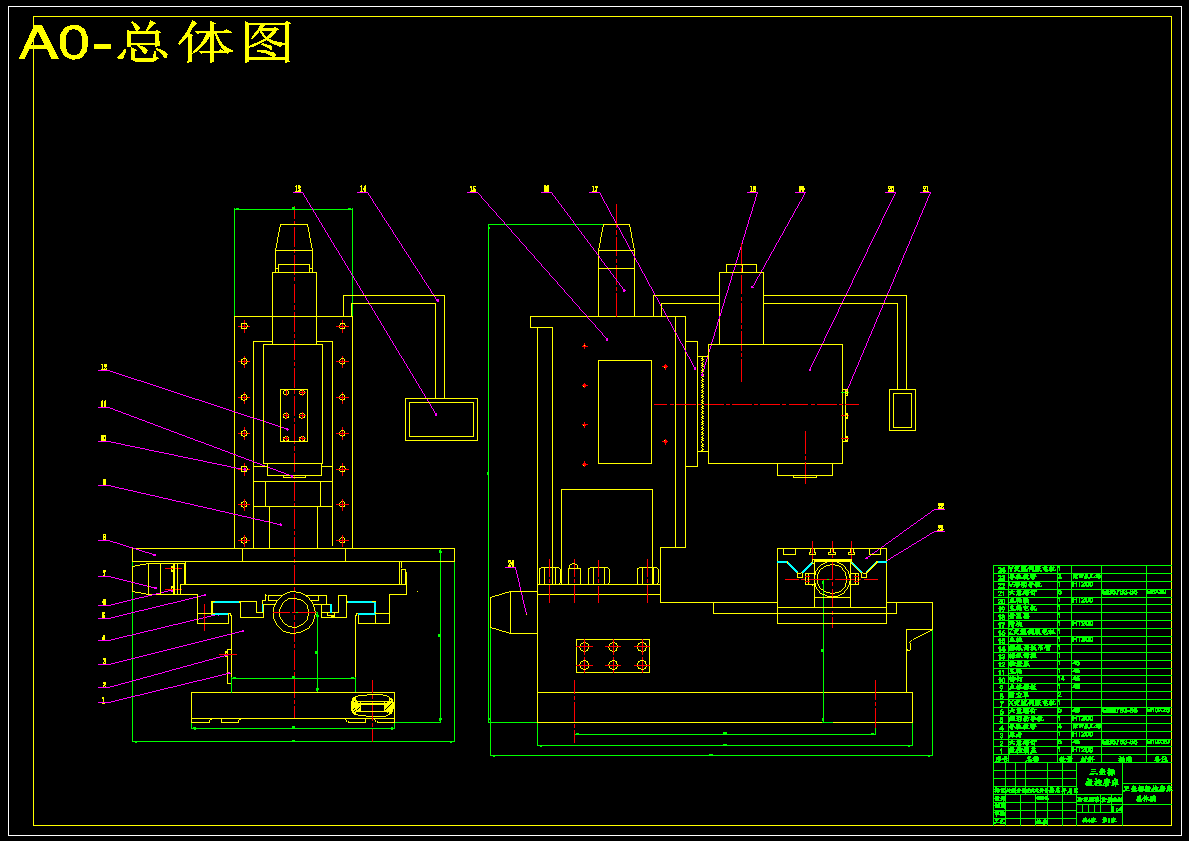Click row number 1 in the parts table
This screenshot has width=1189, height=841.
pos(1000,750)
